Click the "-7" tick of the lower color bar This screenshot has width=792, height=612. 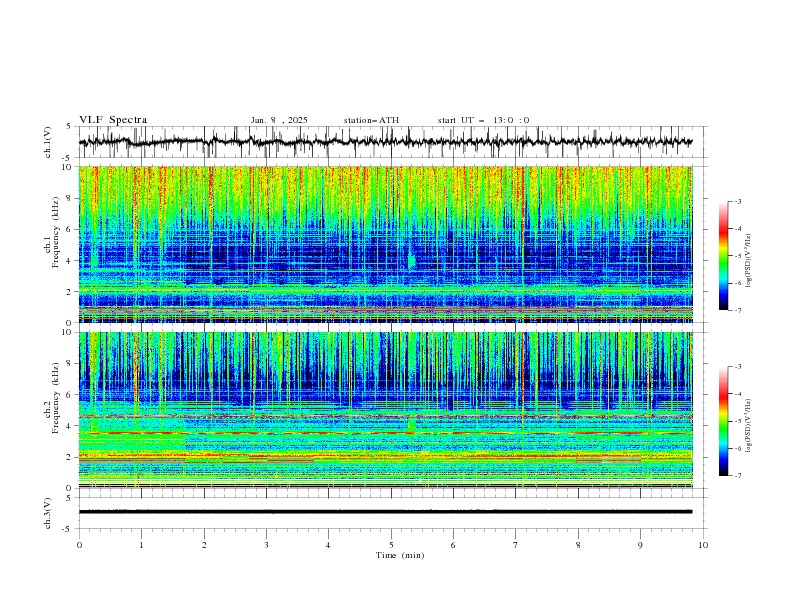coord(737,476)
